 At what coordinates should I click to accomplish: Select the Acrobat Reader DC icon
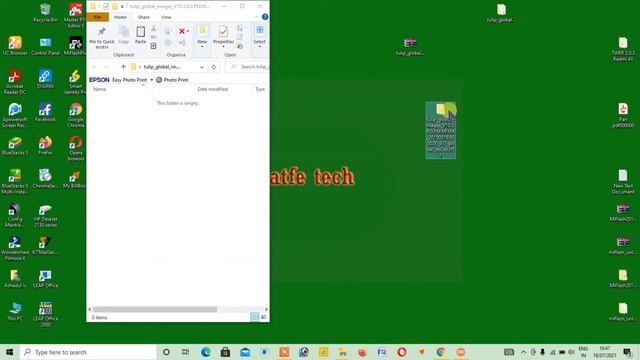(15, 82)
